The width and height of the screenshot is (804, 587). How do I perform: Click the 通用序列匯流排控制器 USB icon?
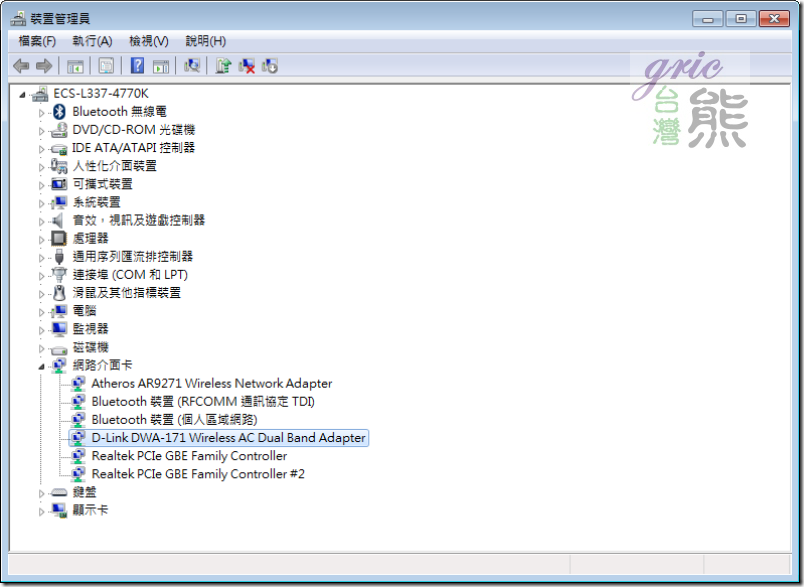[59, 256]
